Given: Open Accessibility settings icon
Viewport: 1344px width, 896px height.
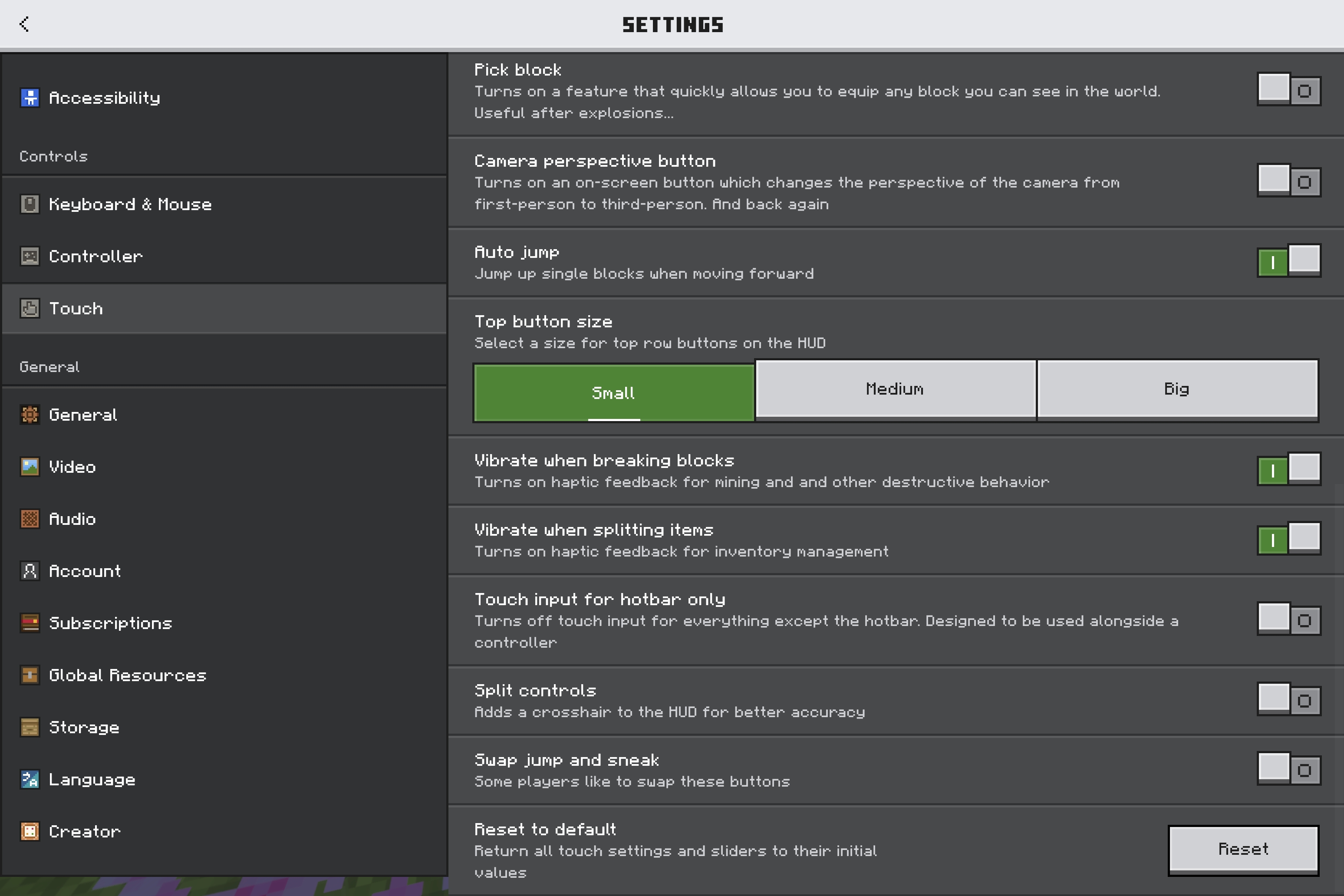Looking at the screenshot, I should (x=30, y=98).
